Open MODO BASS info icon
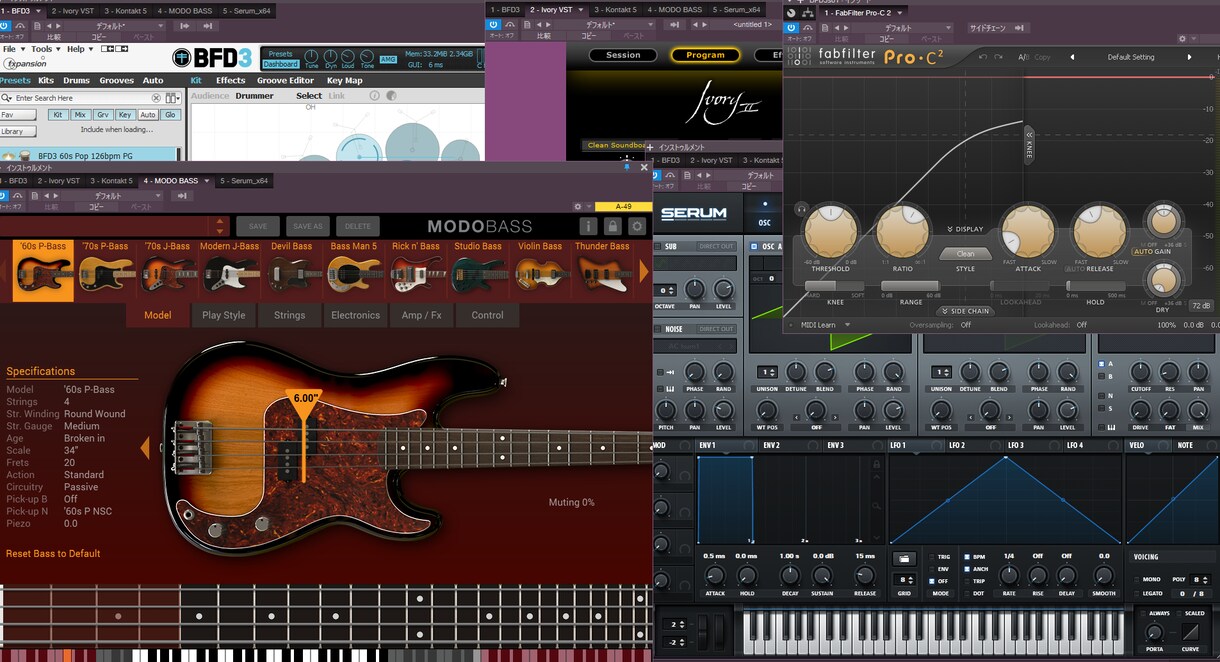Viewport: 1220px width, 662px height. [589, 226]
